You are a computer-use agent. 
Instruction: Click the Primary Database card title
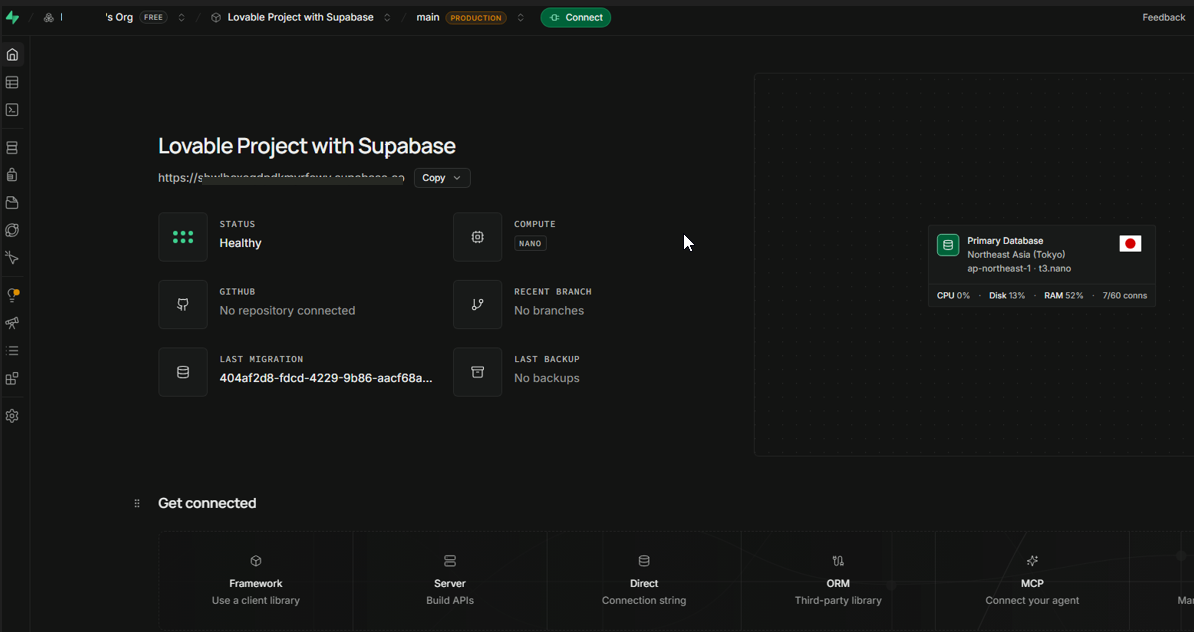pos(1005,241)
